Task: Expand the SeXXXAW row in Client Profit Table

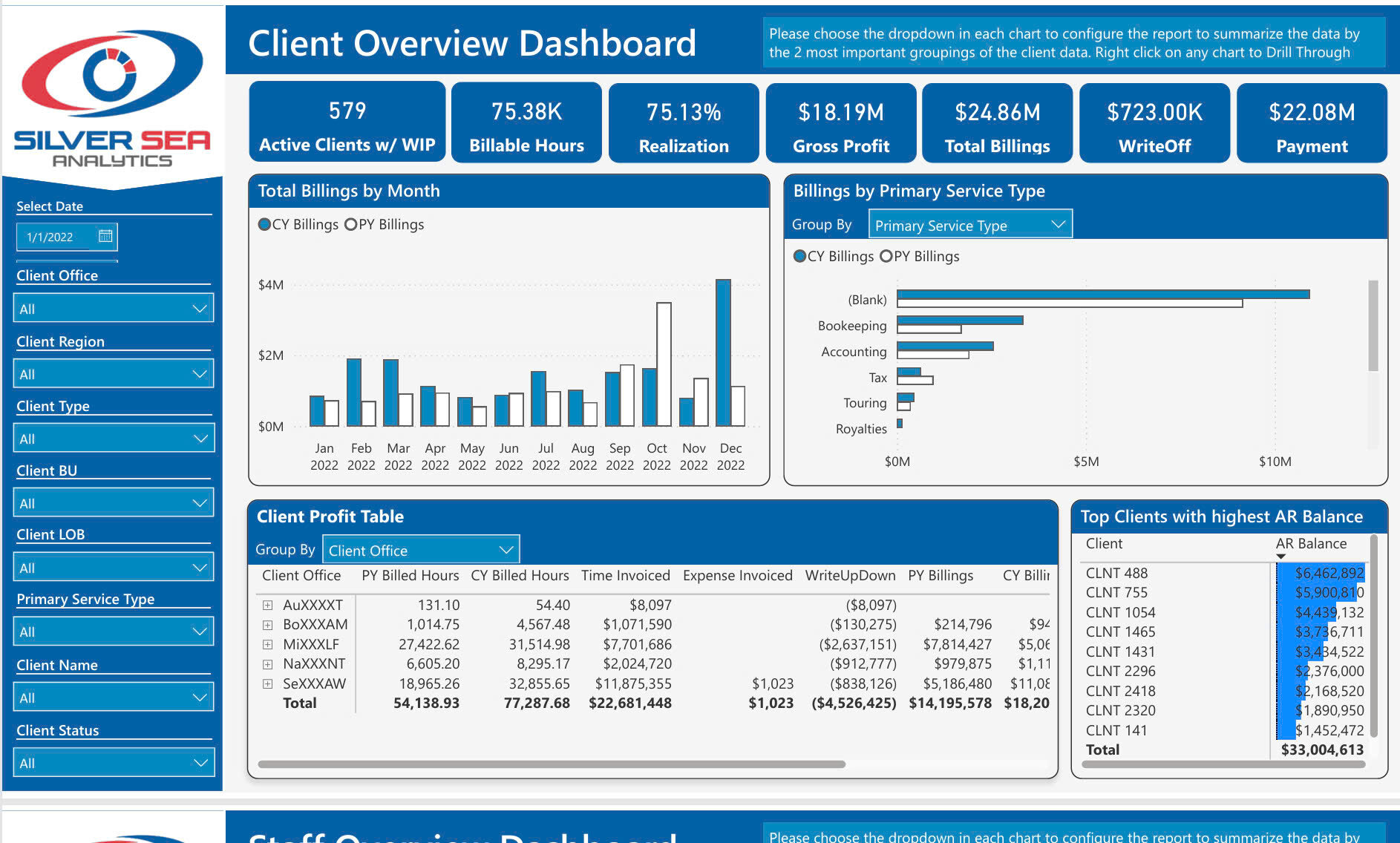Action: point(267,683)
